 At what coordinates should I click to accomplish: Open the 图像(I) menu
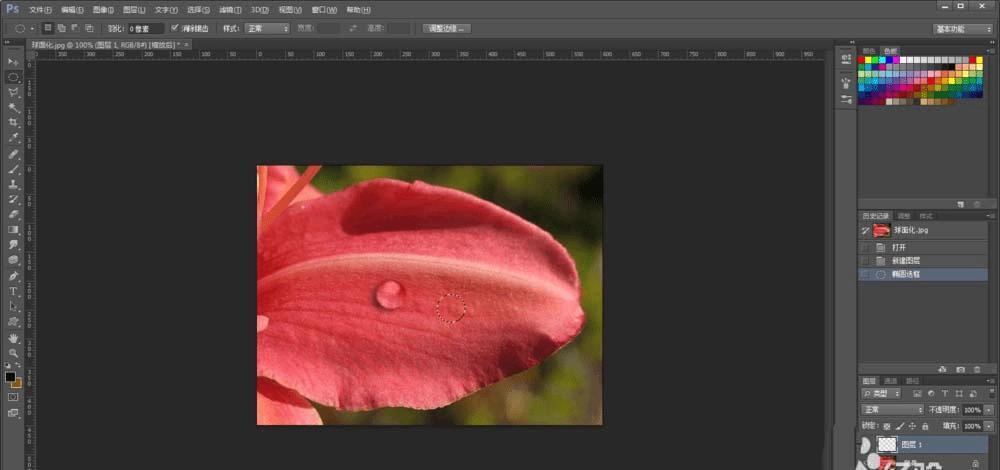point(102,8)
